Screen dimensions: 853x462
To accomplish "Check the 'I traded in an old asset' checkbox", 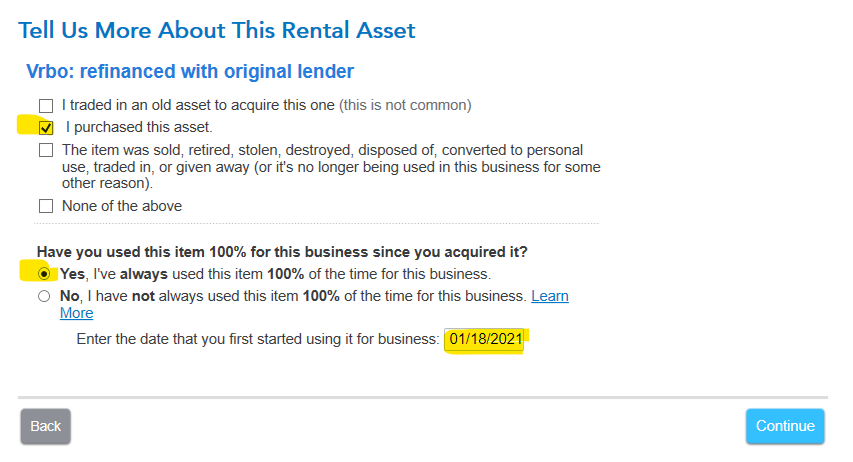I will (46, 106).
